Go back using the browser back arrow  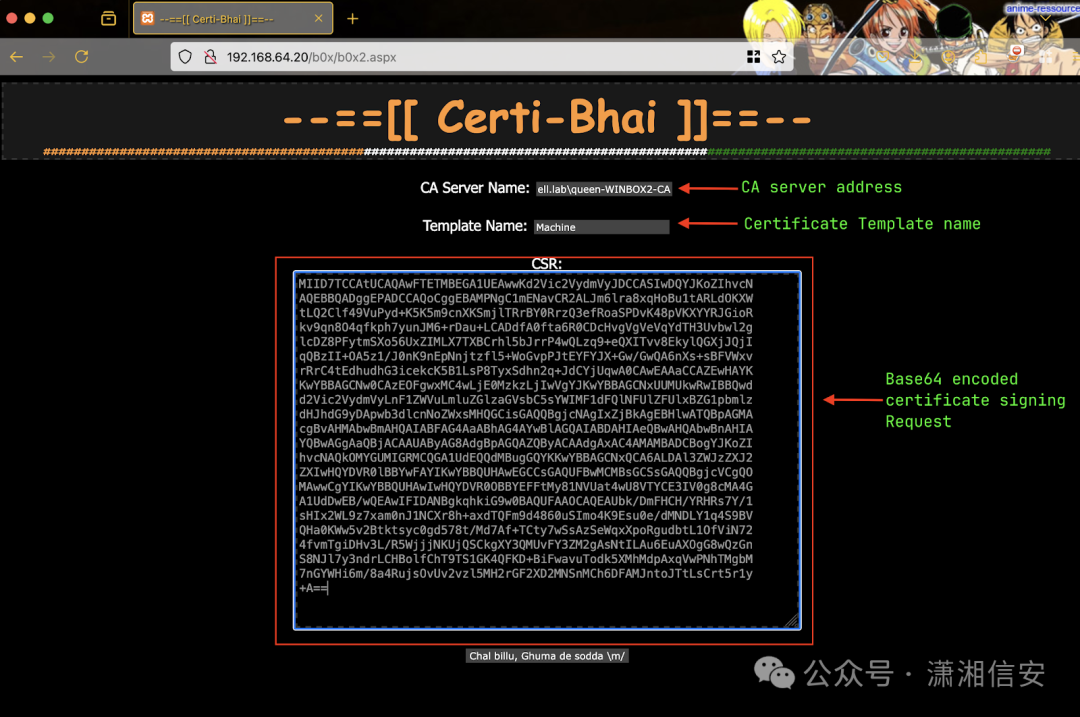[17, 57]
